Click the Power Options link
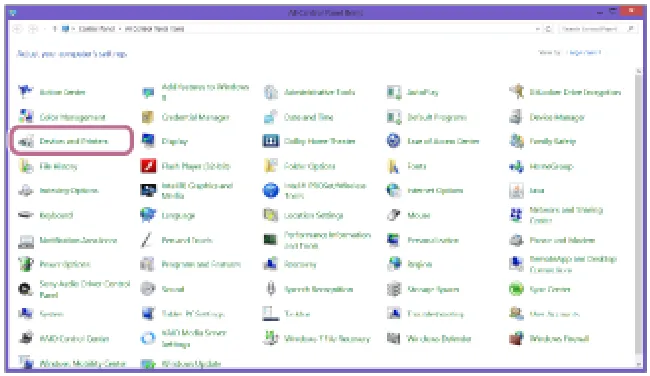This screenshot has width=650, height=376. click(x=65, y=264)
